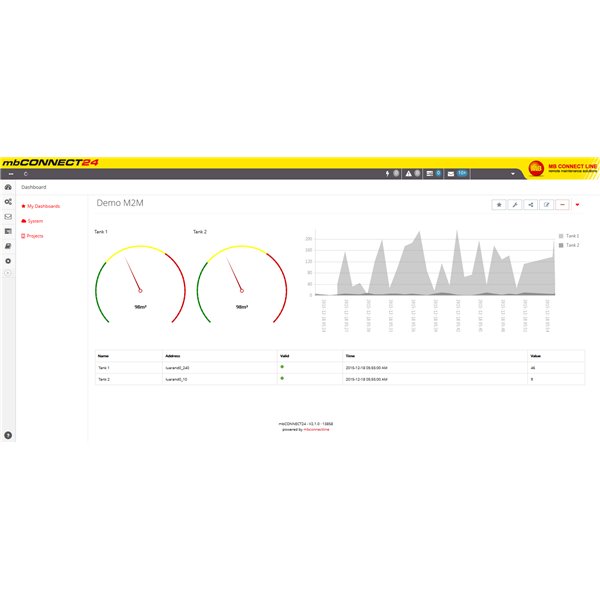Open the help question mark icon

point(8,435)
